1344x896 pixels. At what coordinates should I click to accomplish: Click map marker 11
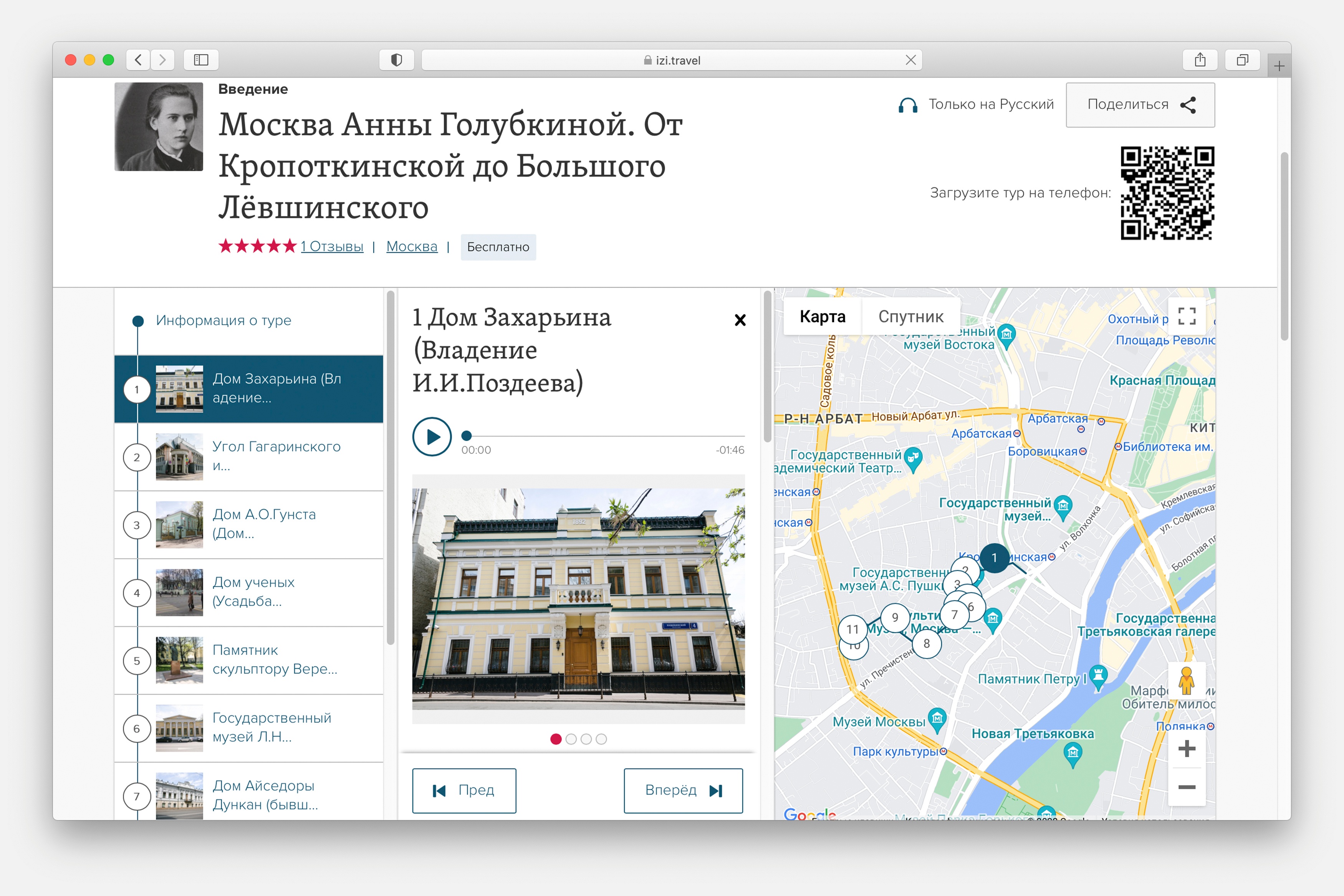click(x=852, y=629)
